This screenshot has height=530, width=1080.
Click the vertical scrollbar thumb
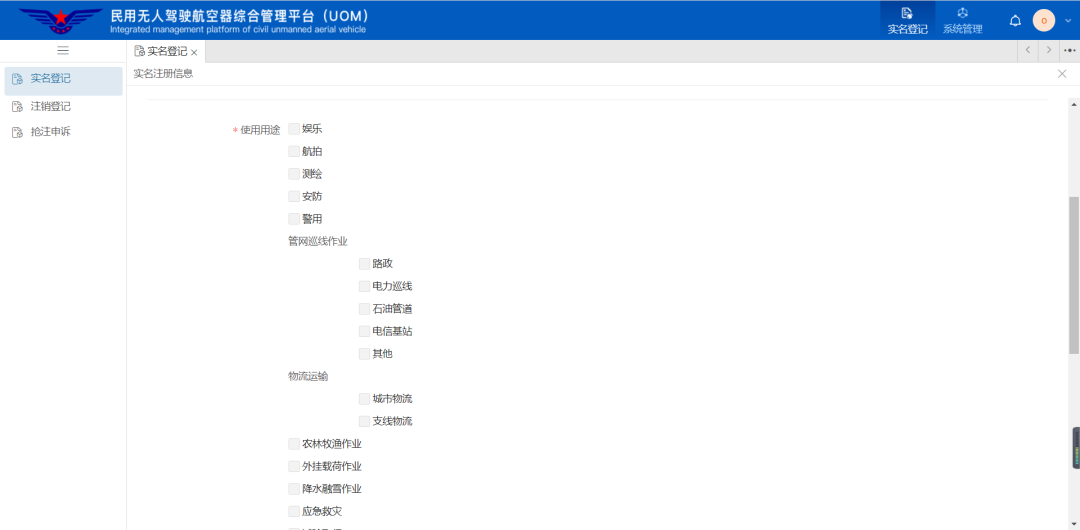[1074, 275]
